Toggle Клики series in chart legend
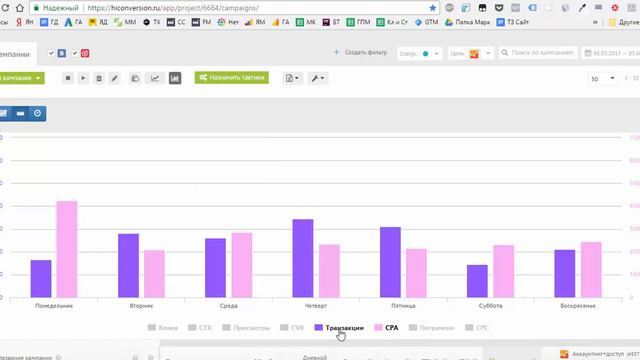640x360 pixels. coord(162,327)
